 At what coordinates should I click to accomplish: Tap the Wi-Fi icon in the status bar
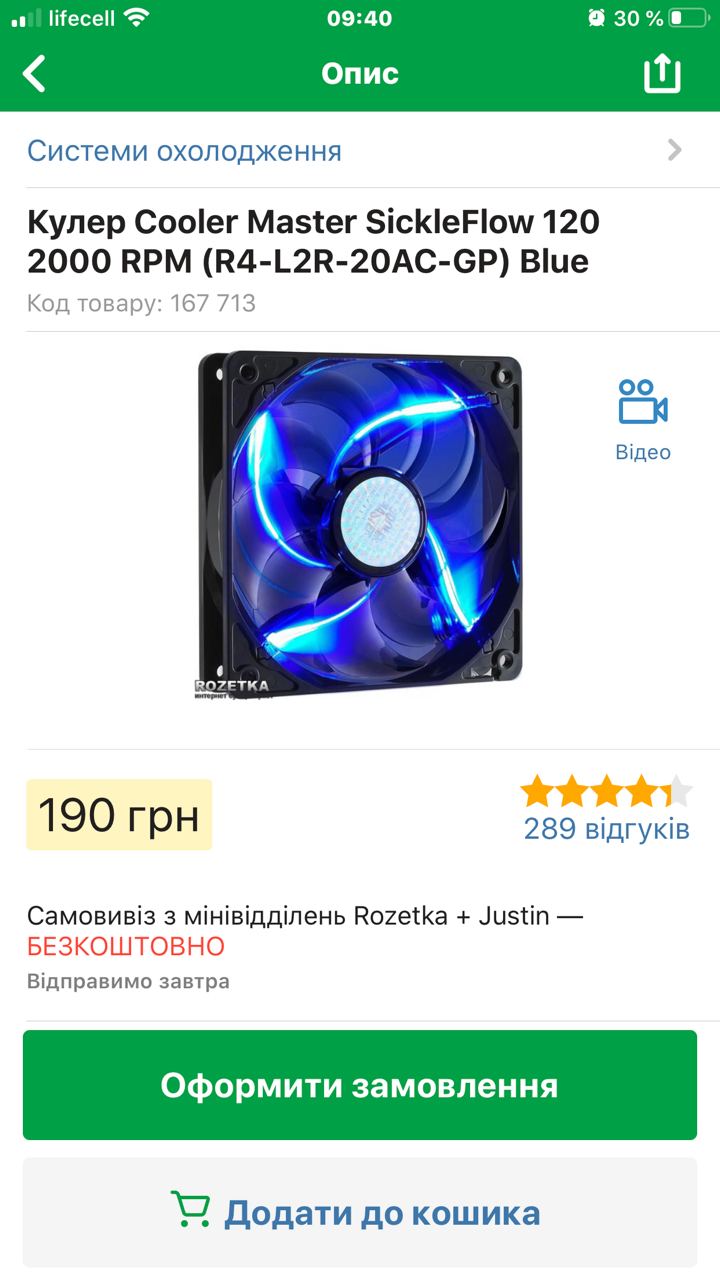click(137, 18)
